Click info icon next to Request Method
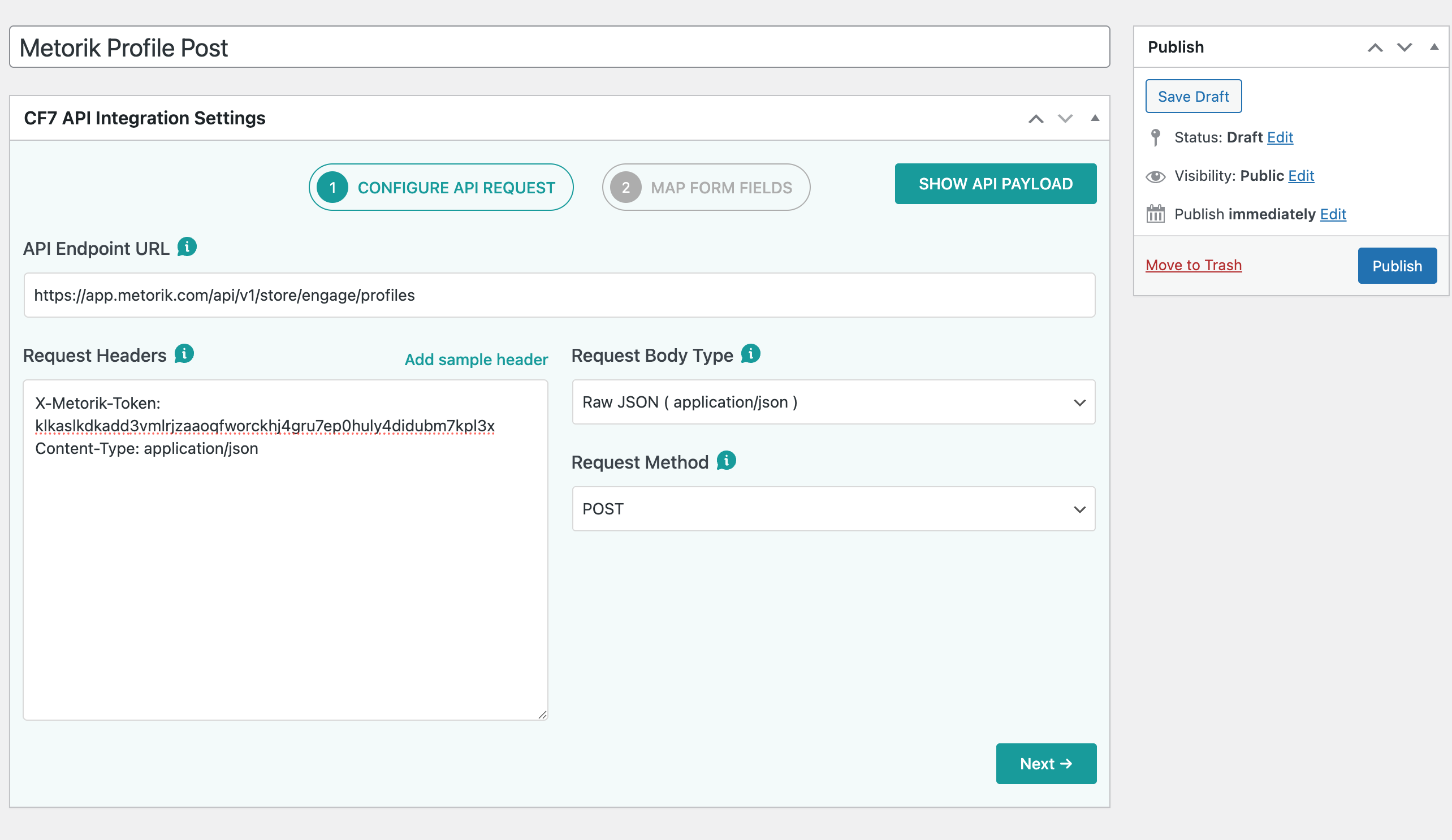 point(726,461)
